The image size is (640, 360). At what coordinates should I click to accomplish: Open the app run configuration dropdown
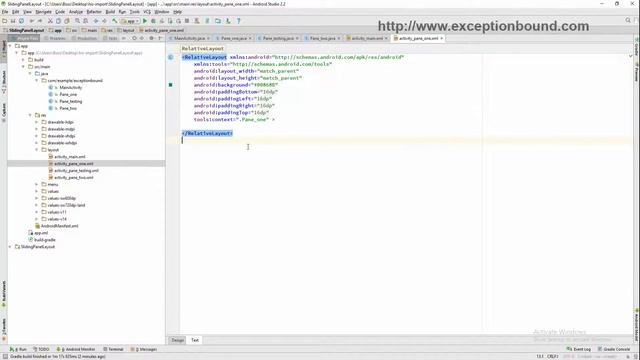[130, 21]
